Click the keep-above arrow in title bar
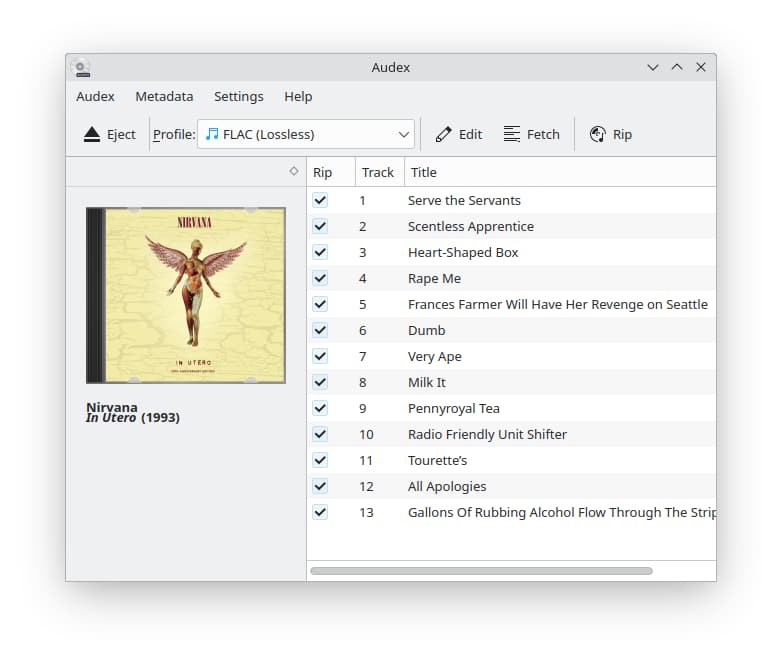 pos(677,68)
